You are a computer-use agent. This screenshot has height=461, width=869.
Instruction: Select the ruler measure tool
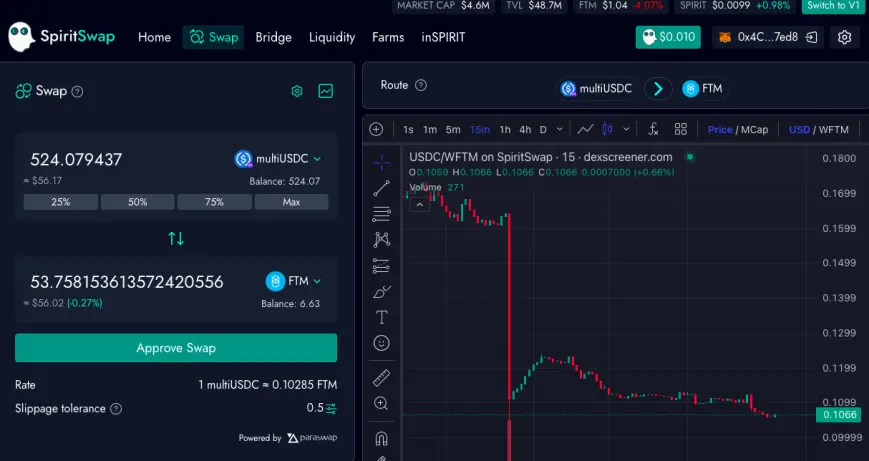pos(381,378)
